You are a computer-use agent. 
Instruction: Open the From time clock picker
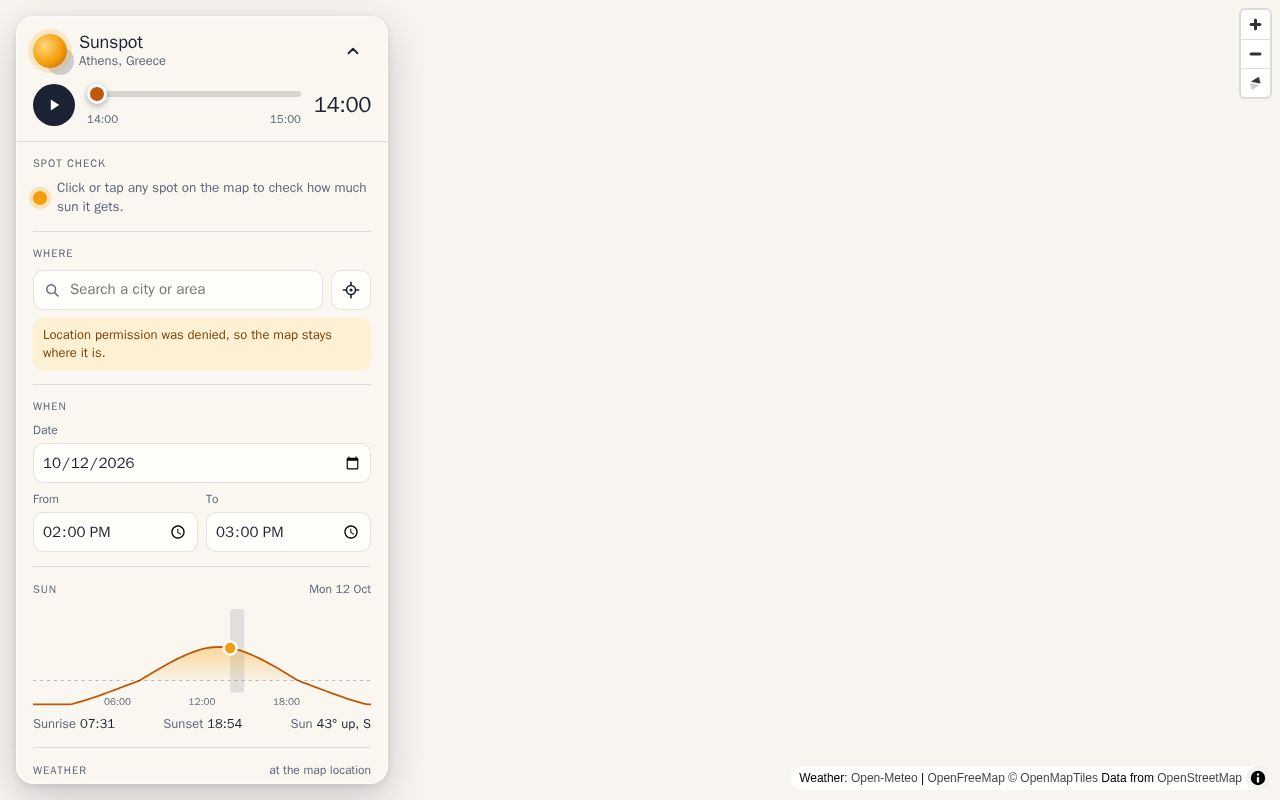(178, 532)
